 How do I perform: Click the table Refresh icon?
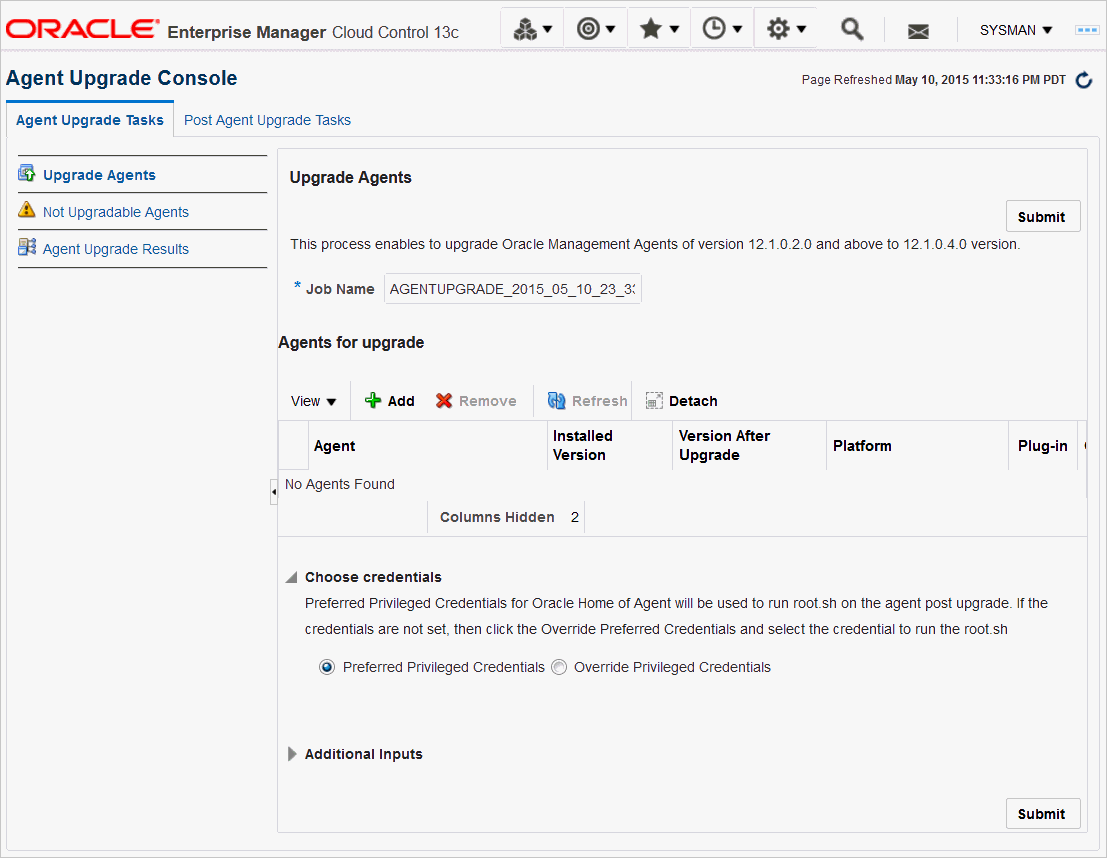pyautogui.click(x=556, y=400)
